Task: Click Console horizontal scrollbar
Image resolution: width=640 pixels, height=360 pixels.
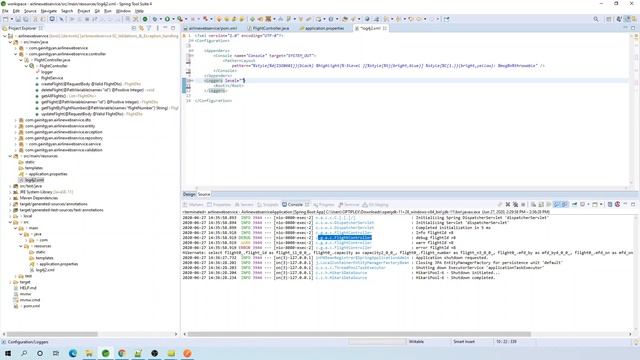Action: click(x=359, y=334)
